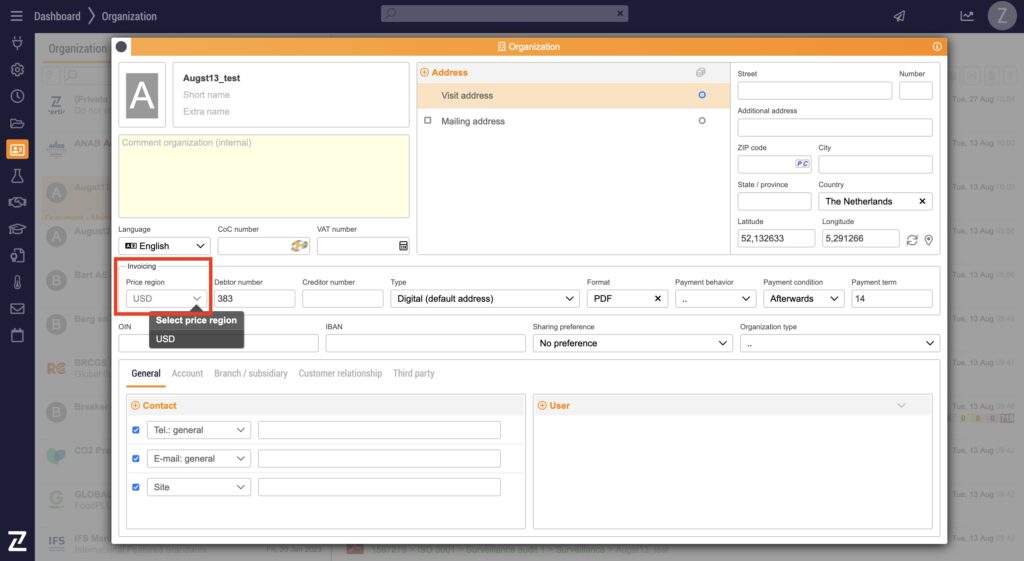Open the Language dropdown set to English

pos(164,246)
